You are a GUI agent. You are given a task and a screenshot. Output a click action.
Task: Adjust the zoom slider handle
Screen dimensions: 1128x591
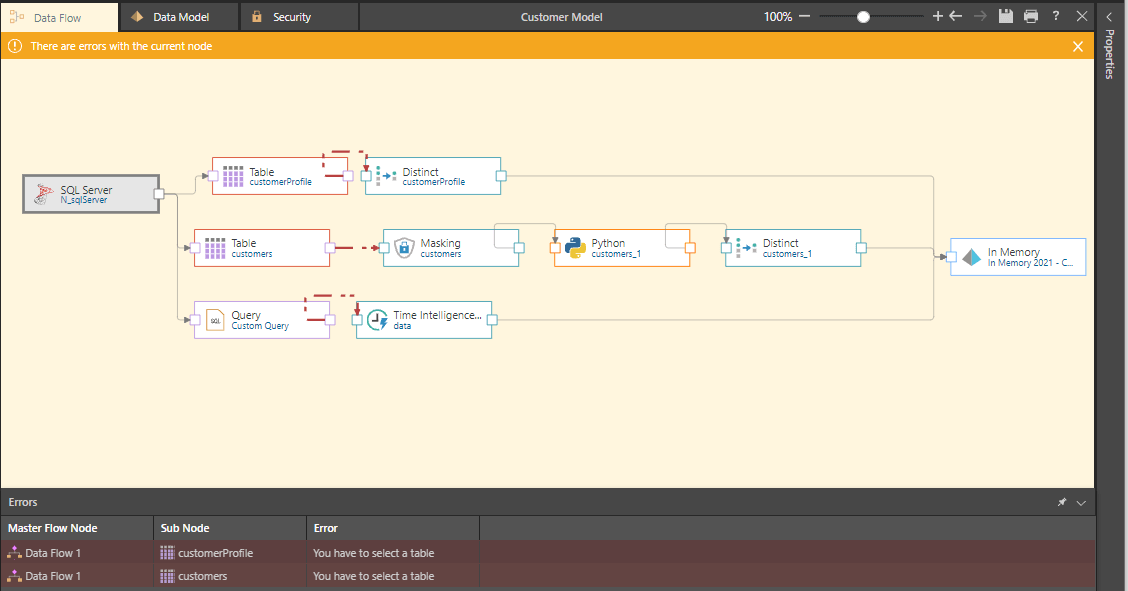pyautogui.click(x=863, y=17)
